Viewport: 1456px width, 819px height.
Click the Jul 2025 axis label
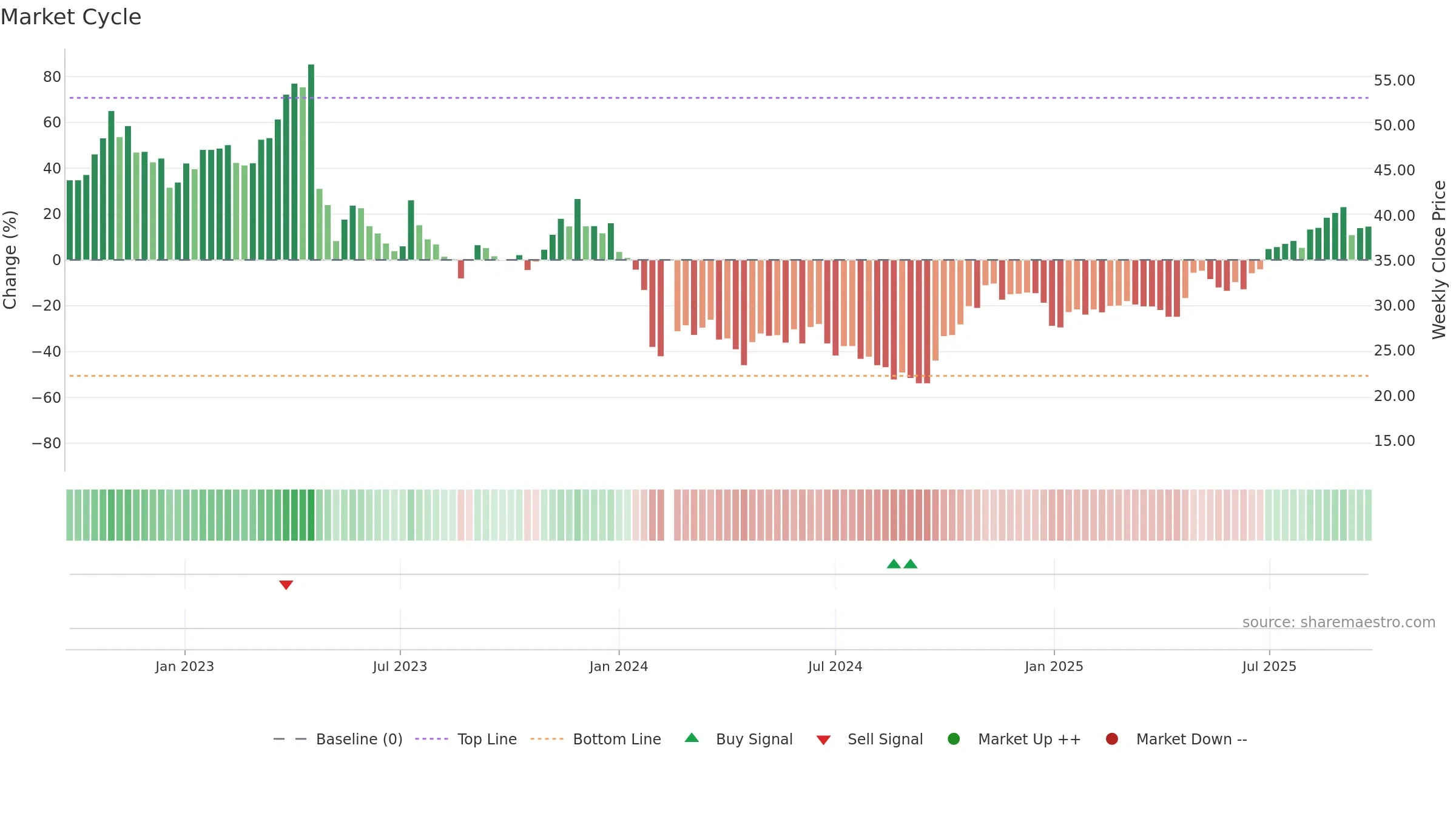click(x=1269, y=666)
